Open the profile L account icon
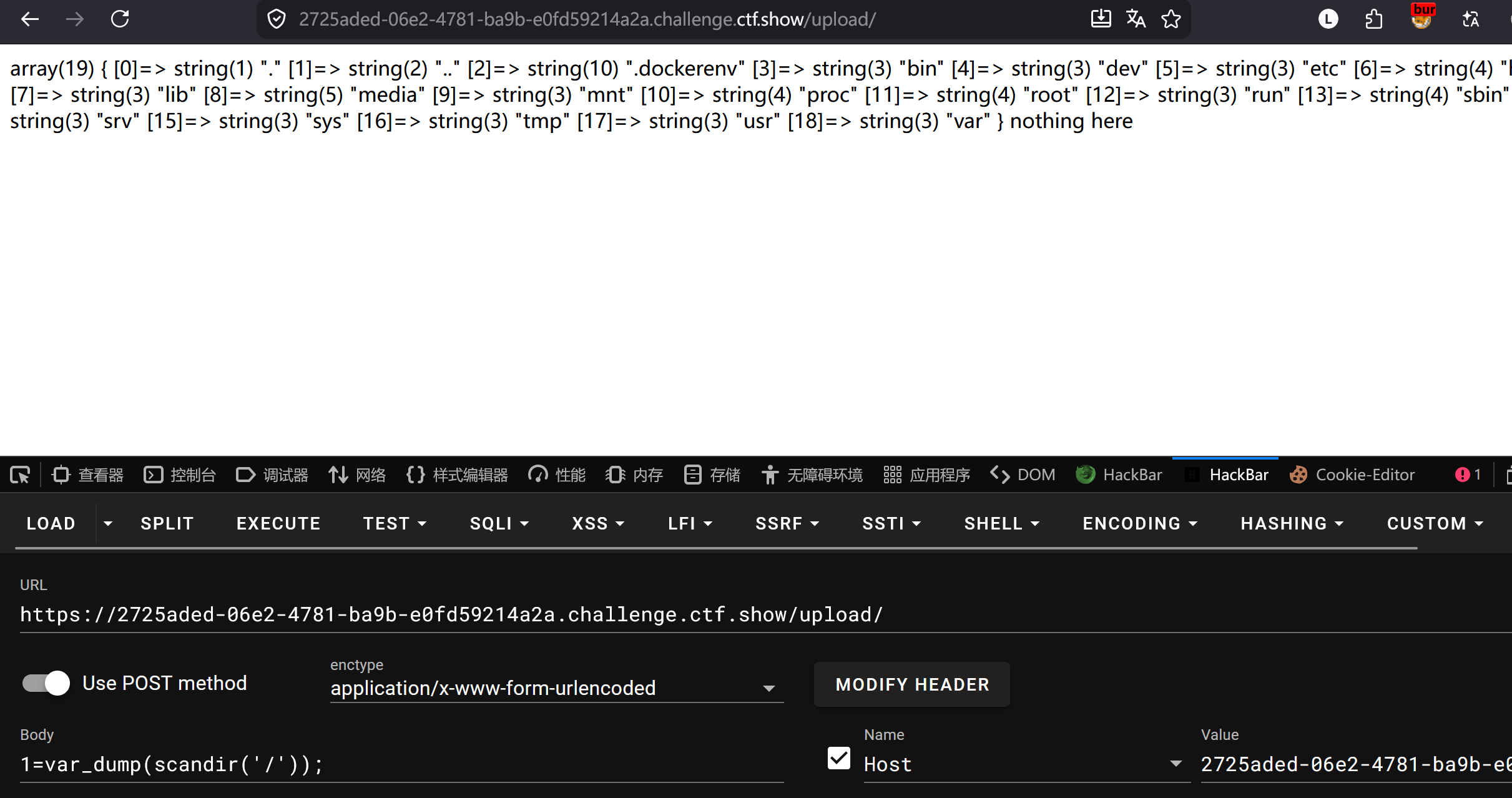This screenshot has width=1512, height=798. 1328,19
